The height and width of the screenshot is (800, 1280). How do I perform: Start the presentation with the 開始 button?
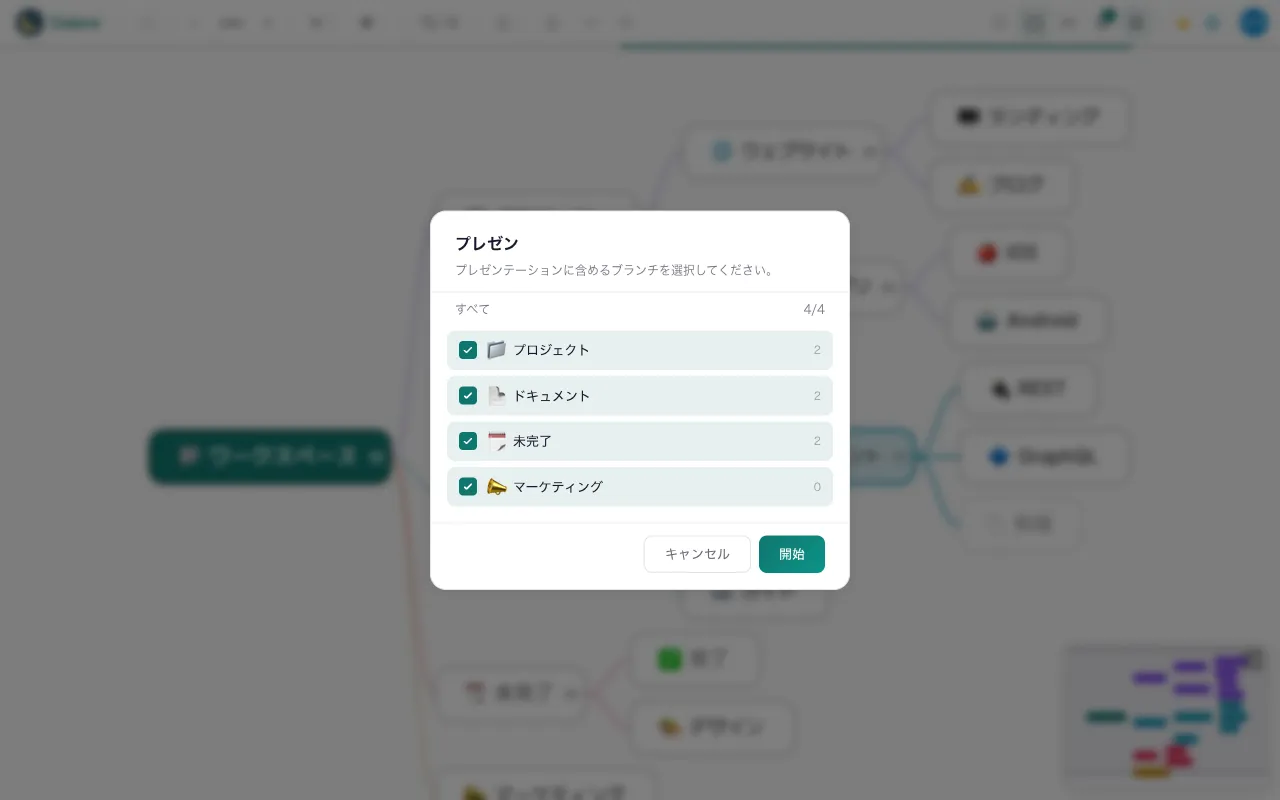tap(792, 554)
